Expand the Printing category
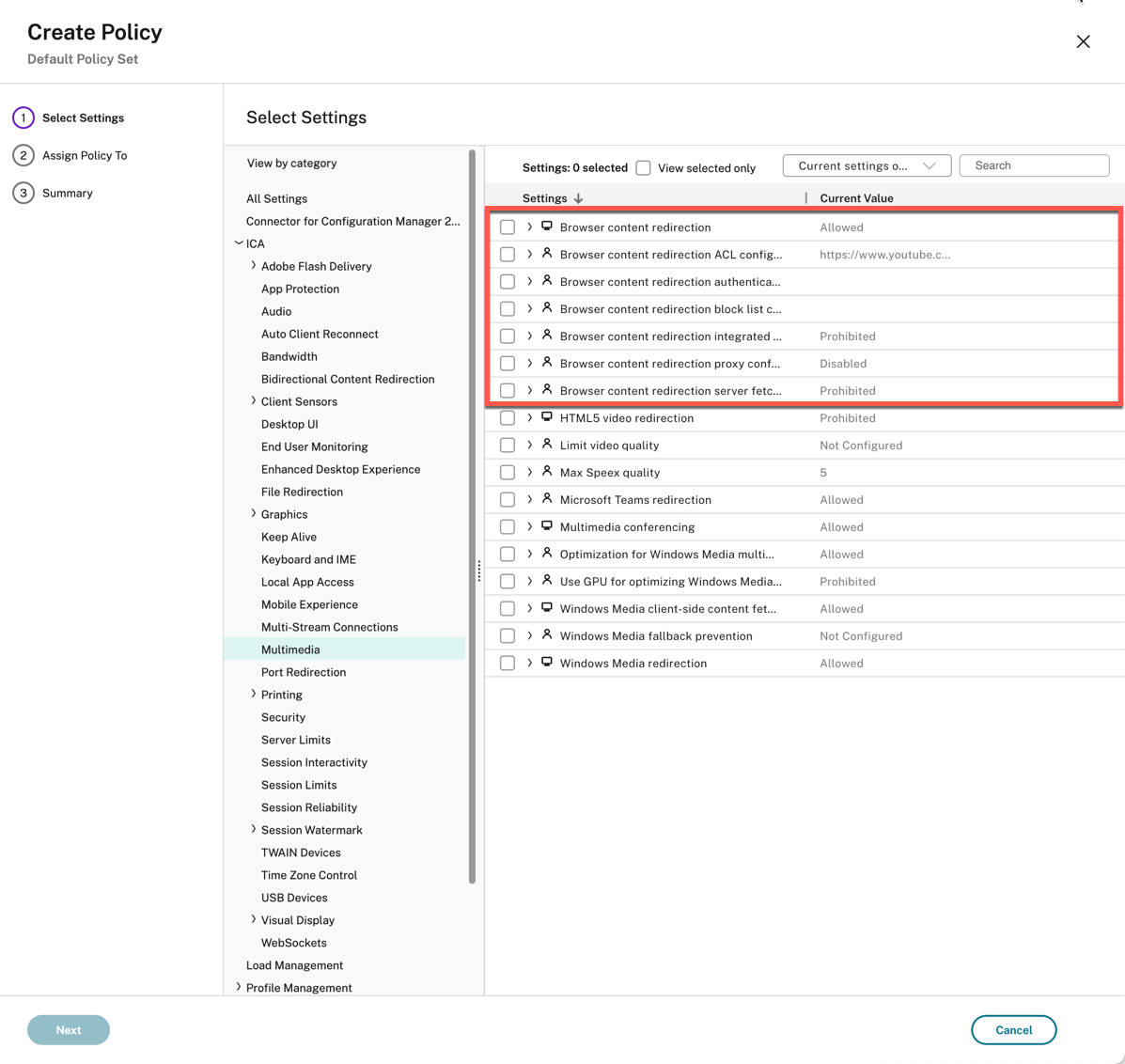Screen dimensions: 1125x1064 point(253,694)
